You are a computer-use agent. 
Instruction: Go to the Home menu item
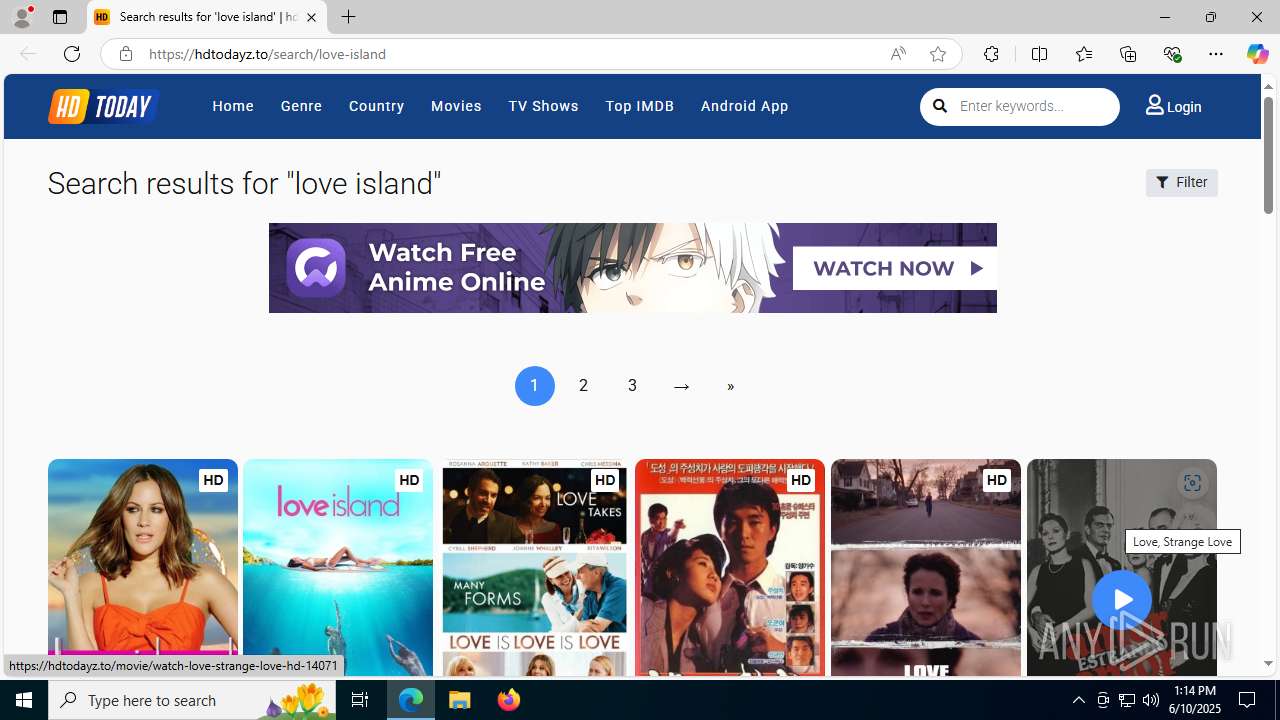[x=233, y=106]
